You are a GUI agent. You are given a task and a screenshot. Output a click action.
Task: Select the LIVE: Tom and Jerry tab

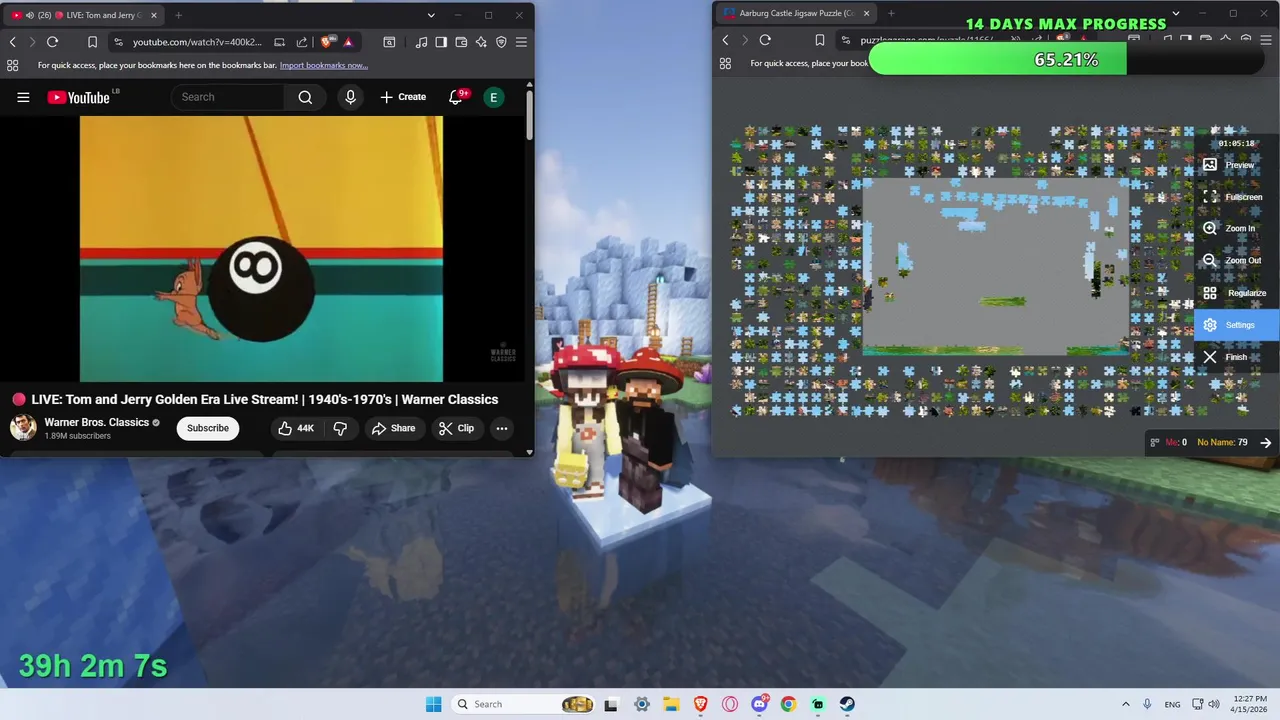click(85, 15)
